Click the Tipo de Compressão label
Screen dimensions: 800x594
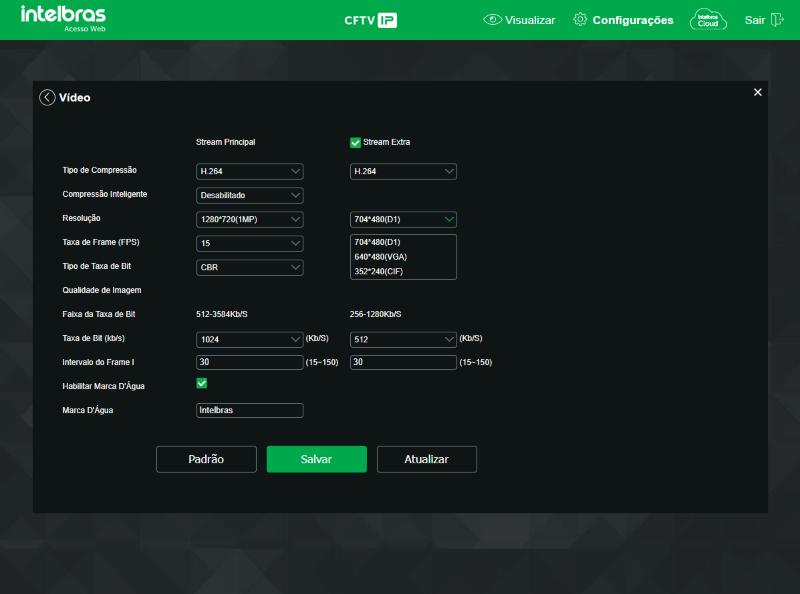tap(99, 170)
